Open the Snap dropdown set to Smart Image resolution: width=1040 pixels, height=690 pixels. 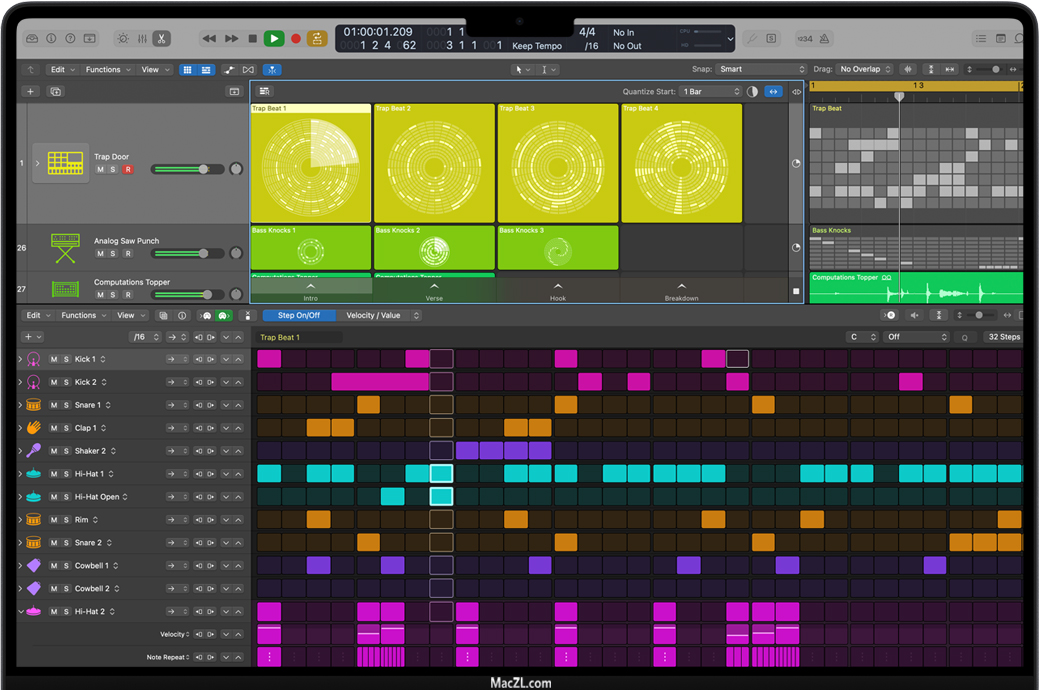[x=760, y=70]
